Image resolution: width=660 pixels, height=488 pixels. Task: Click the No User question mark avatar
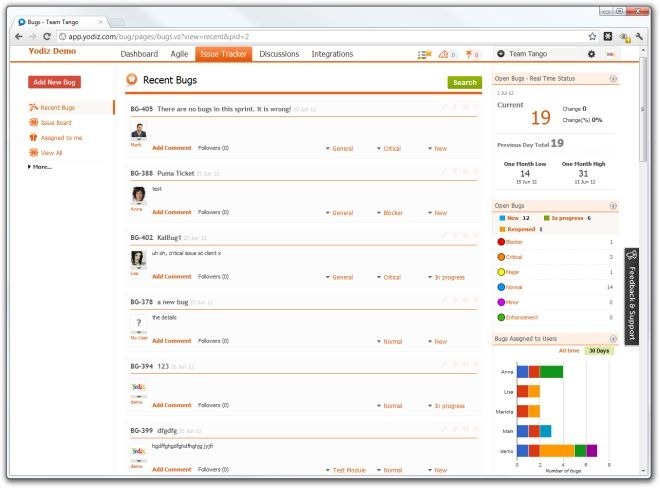pos(138,323)
